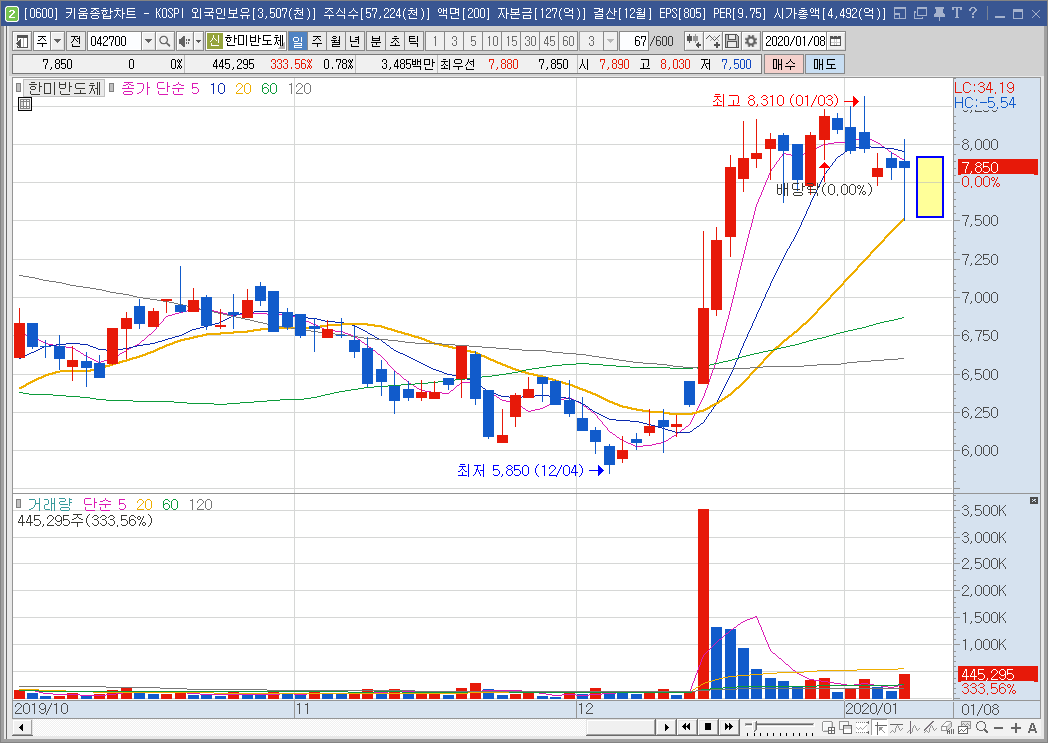The image size is (1048, 743).
Task: Select the weekly (주) chart period
Action: (x=317, y=41)
